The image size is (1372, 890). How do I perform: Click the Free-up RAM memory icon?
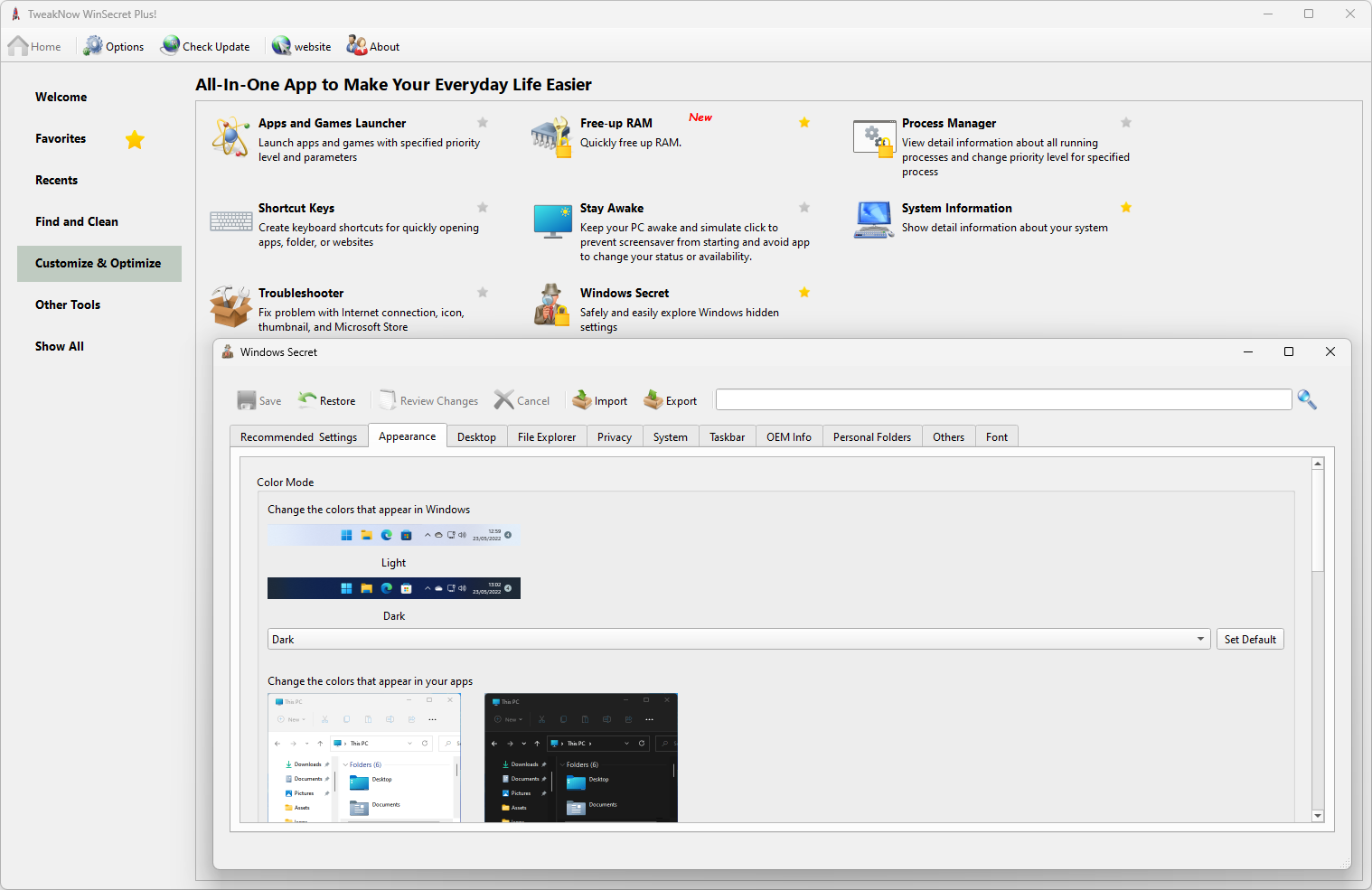click(x=551, y=137)
